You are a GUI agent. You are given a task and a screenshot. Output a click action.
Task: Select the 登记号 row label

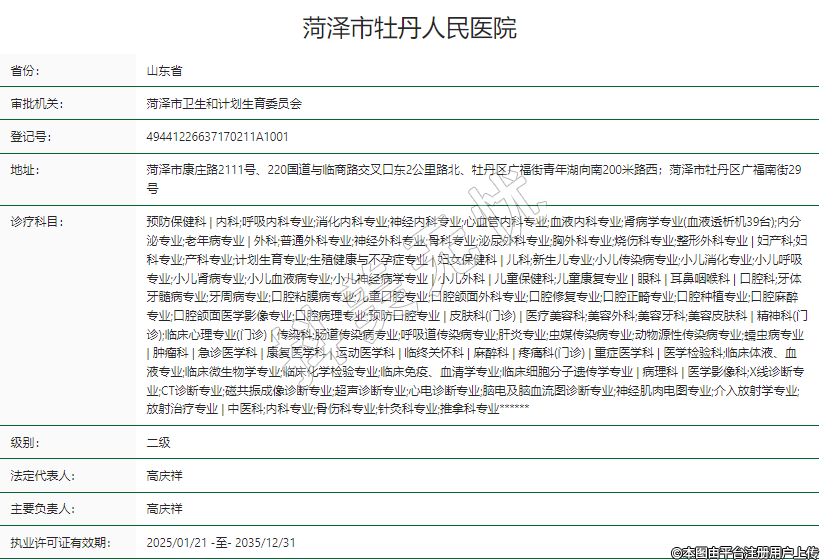(31, 136)
